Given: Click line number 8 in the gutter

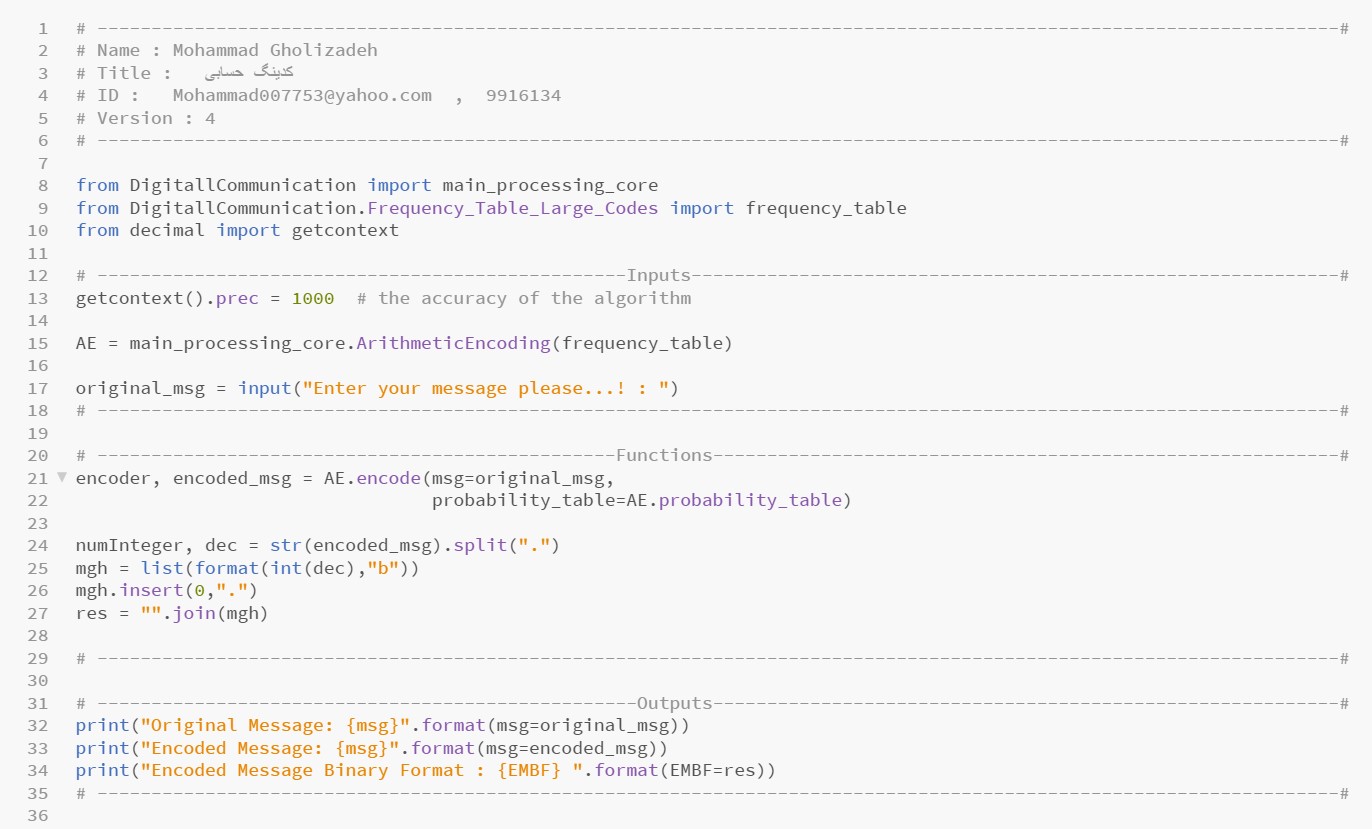Looking at the screenshot, I should click(x=42, y=185).
